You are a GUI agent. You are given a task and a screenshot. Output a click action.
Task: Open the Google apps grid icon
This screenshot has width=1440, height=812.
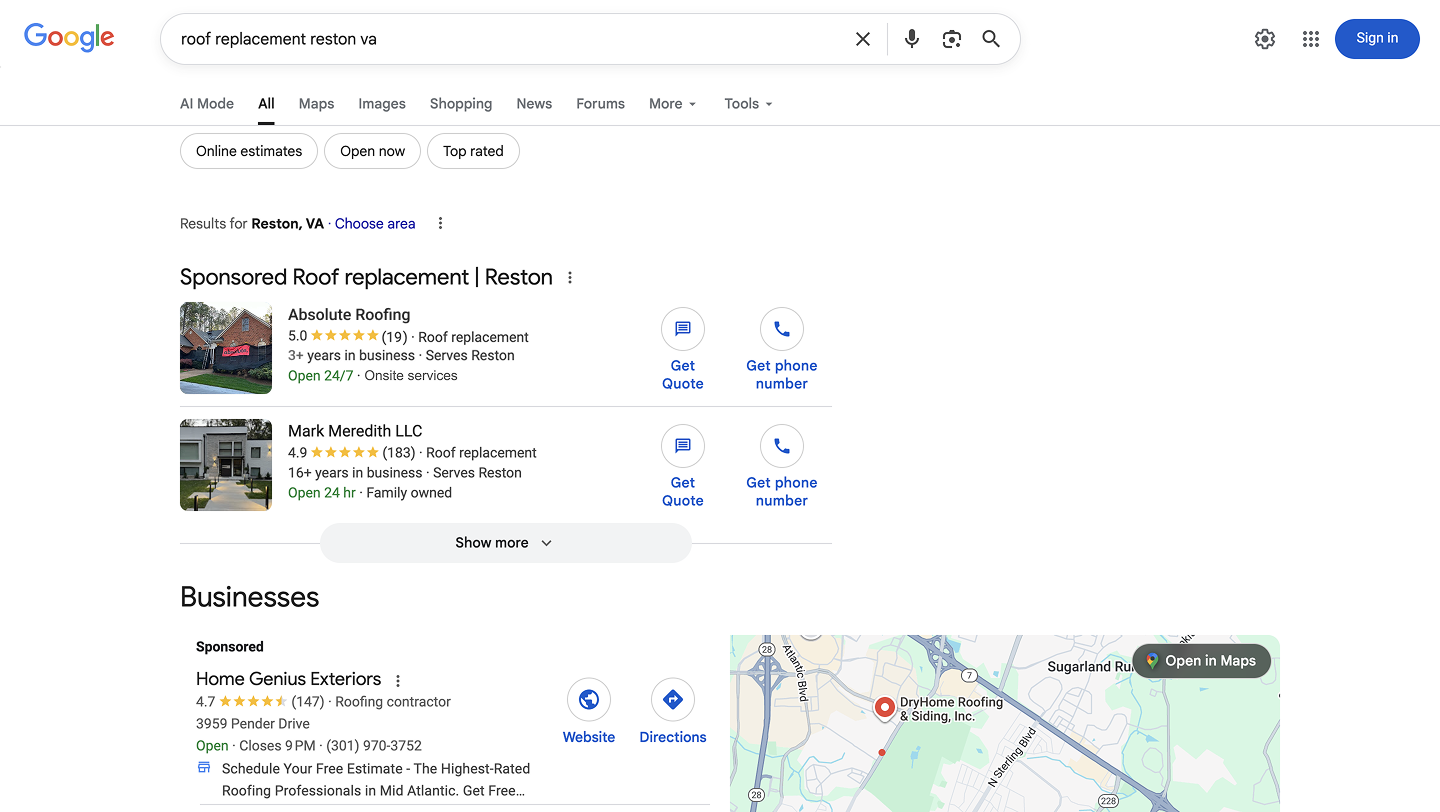pyautogui.click(x=1311, y=39)
